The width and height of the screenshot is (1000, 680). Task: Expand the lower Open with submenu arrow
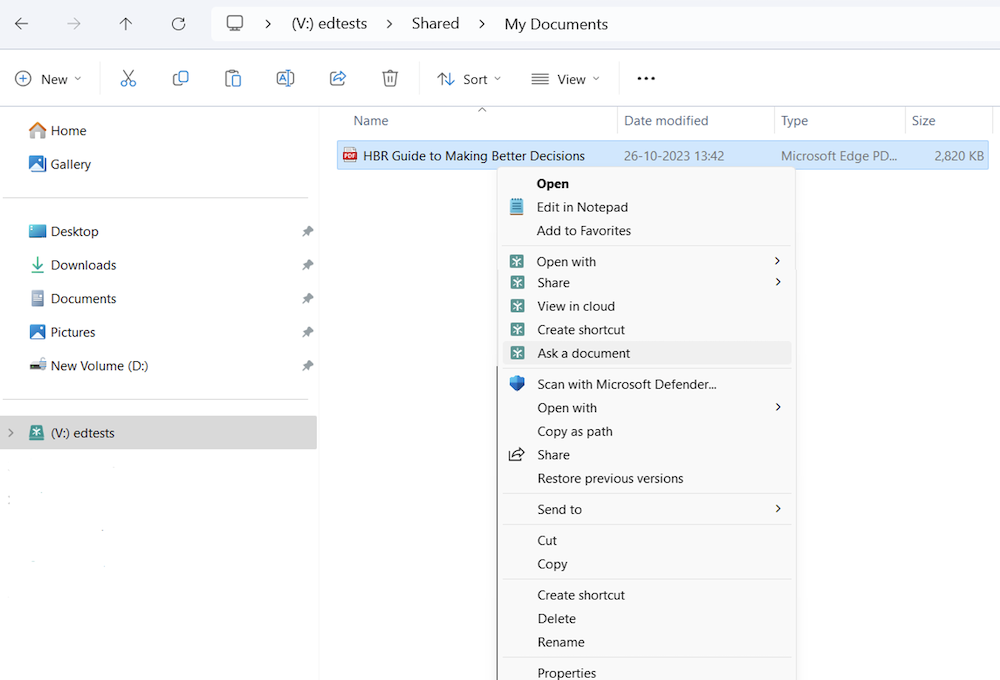pos(777,407)
